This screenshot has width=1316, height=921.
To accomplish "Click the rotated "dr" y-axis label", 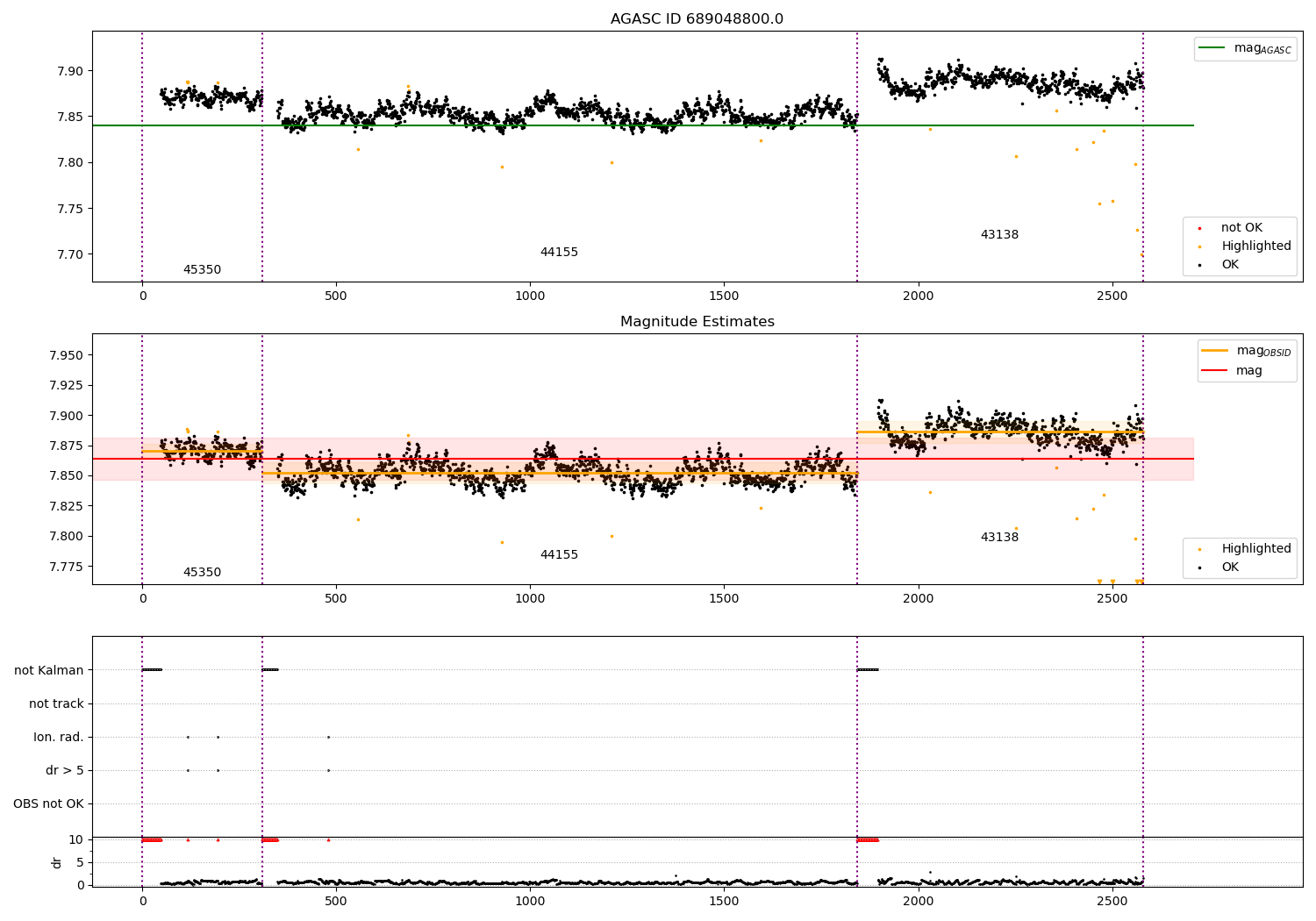I will (57, 862).
